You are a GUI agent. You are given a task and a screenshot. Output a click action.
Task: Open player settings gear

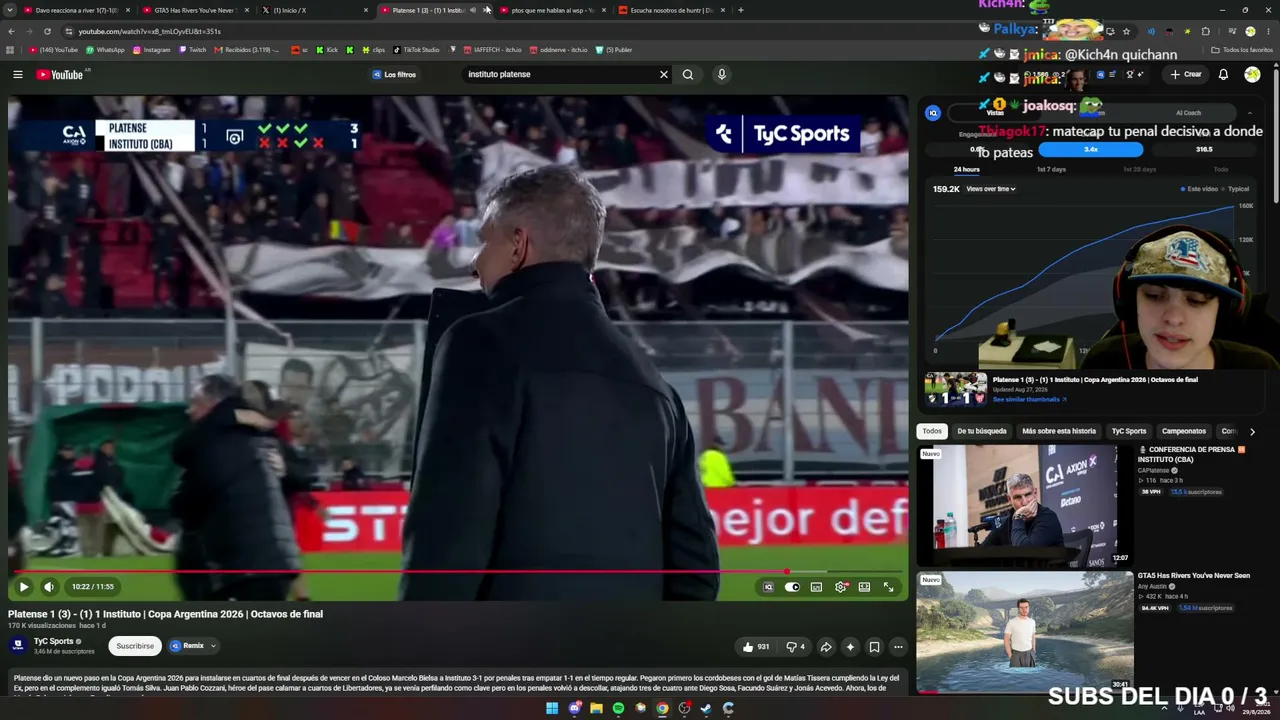pos(840,587)
